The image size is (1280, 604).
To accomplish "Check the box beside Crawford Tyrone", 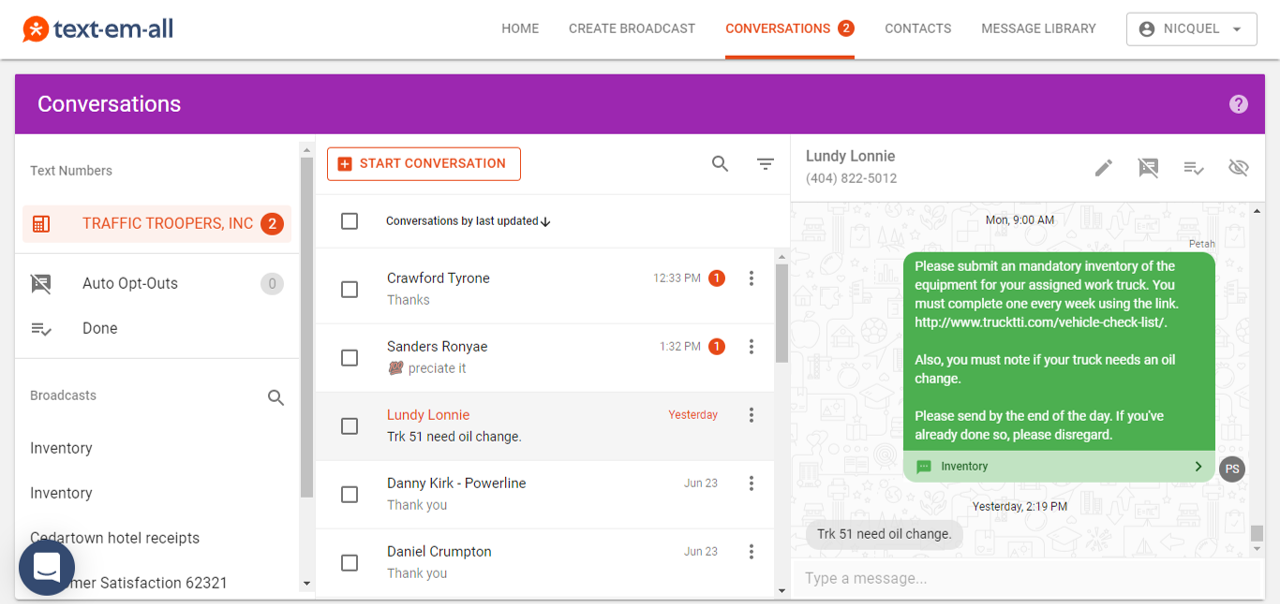I will click(x=349, y=289).
